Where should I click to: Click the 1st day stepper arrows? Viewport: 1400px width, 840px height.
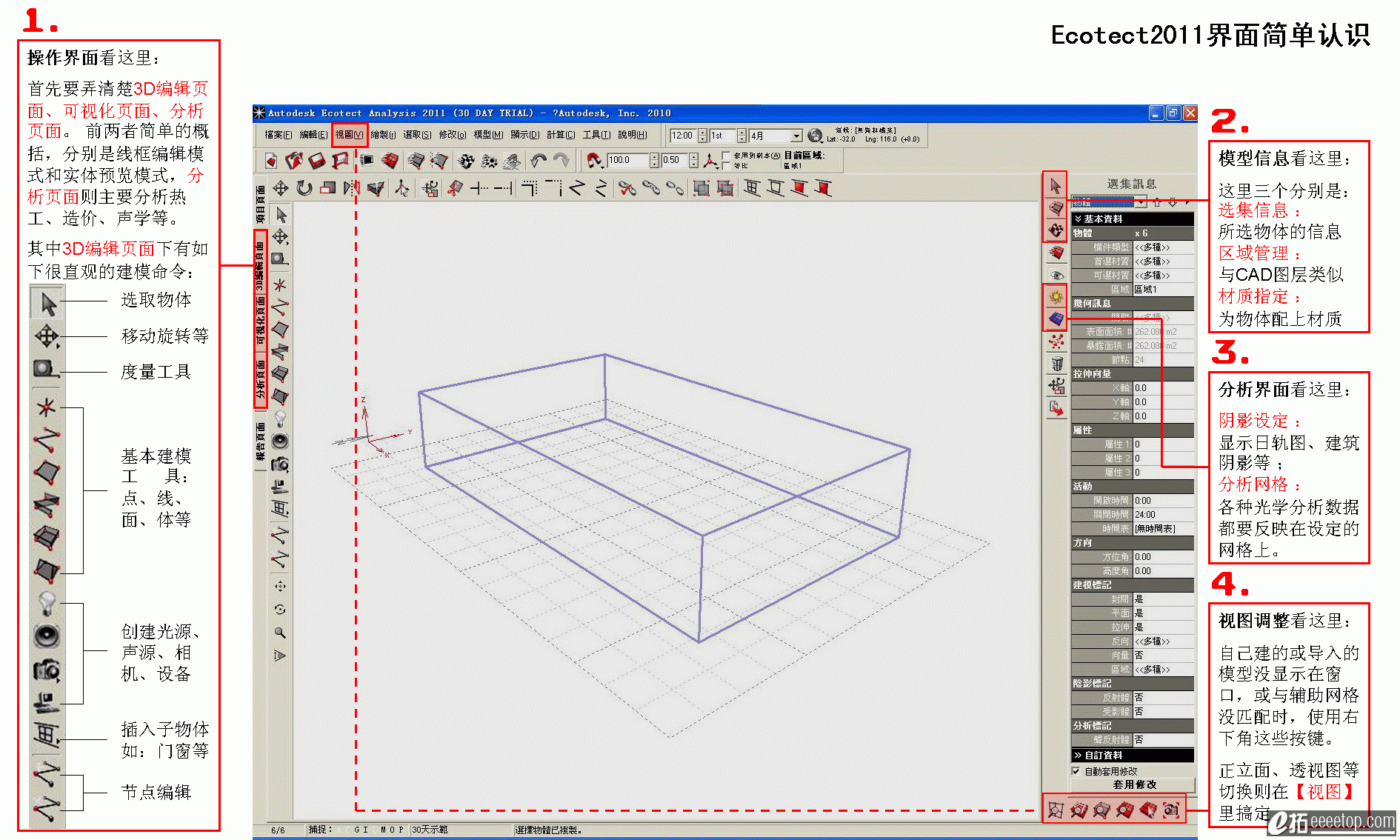tap(741, 136)
